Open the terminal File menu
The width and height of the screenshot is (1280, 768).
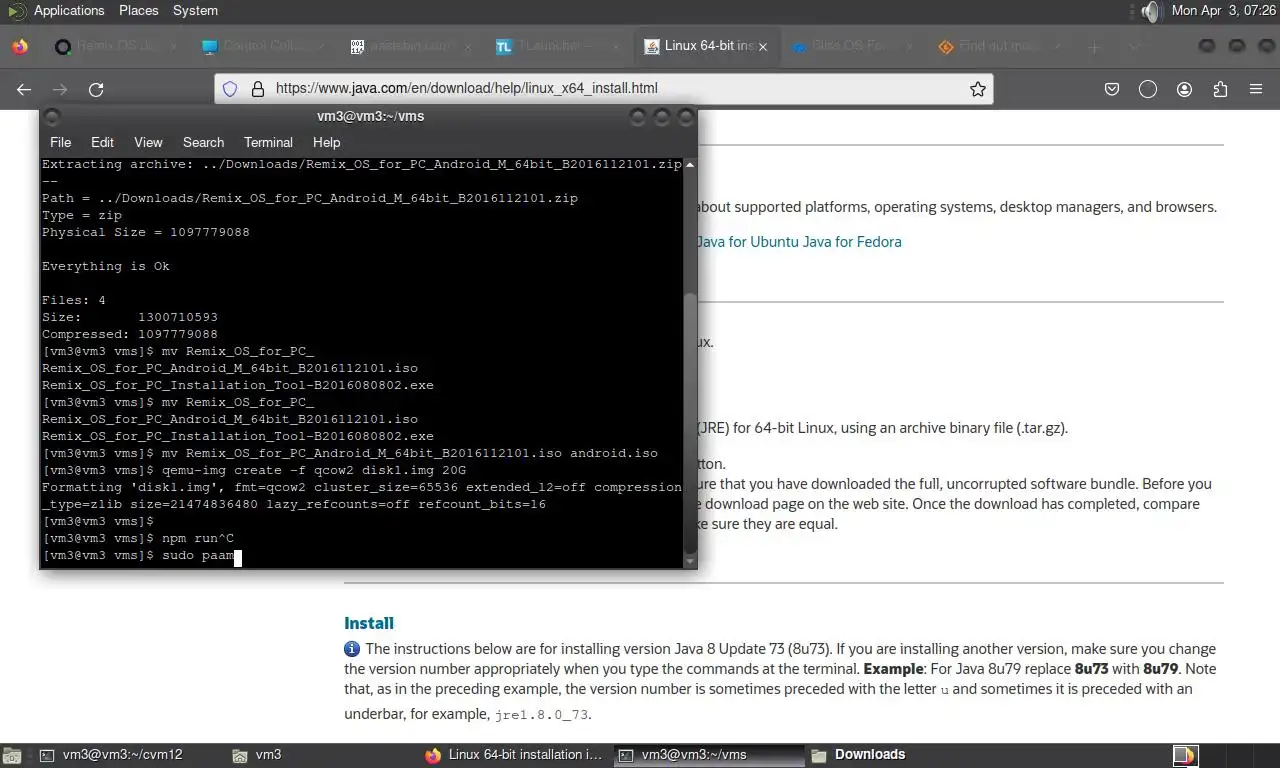pyautogui.click(x=60, y=142)
